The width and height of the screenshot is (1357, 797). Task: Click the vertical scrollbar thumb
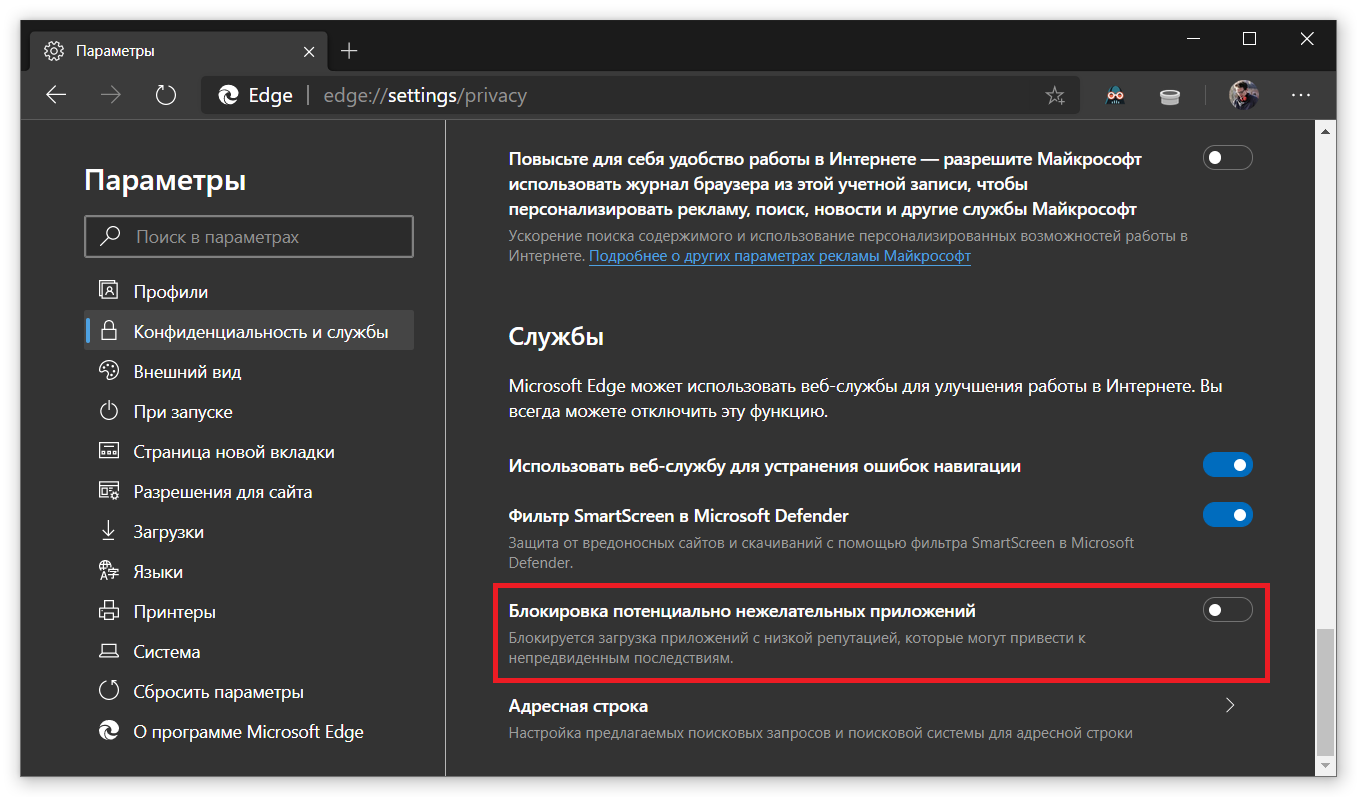pyautogui.click(x=1326, y=692)
